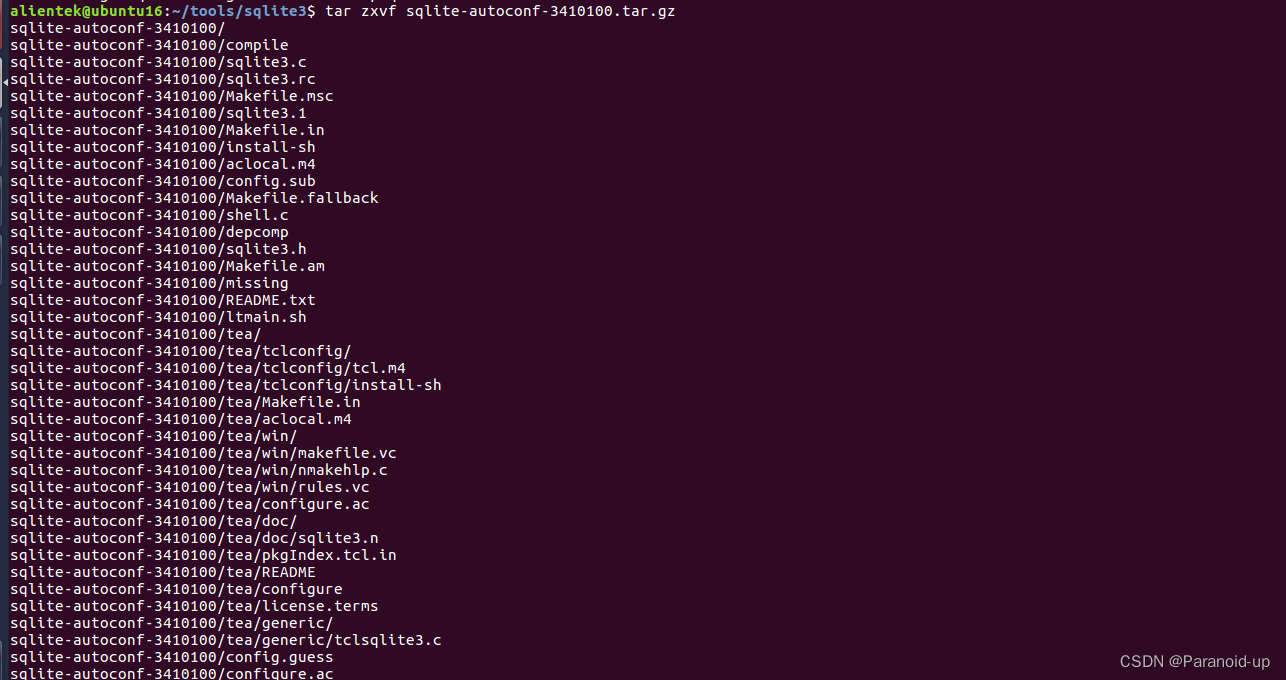Click the tea/doc/sqlite3.n output line
Image resolution: width=1286 pixels, height=680 pixels.
pos(194,538)
